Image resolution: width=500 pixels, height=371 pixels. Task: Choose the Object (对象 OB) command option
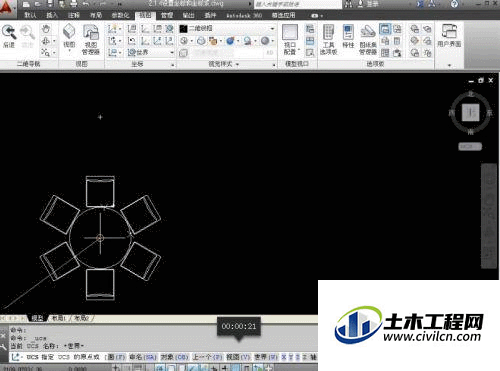pyautogui.click(x=175, y=357)
